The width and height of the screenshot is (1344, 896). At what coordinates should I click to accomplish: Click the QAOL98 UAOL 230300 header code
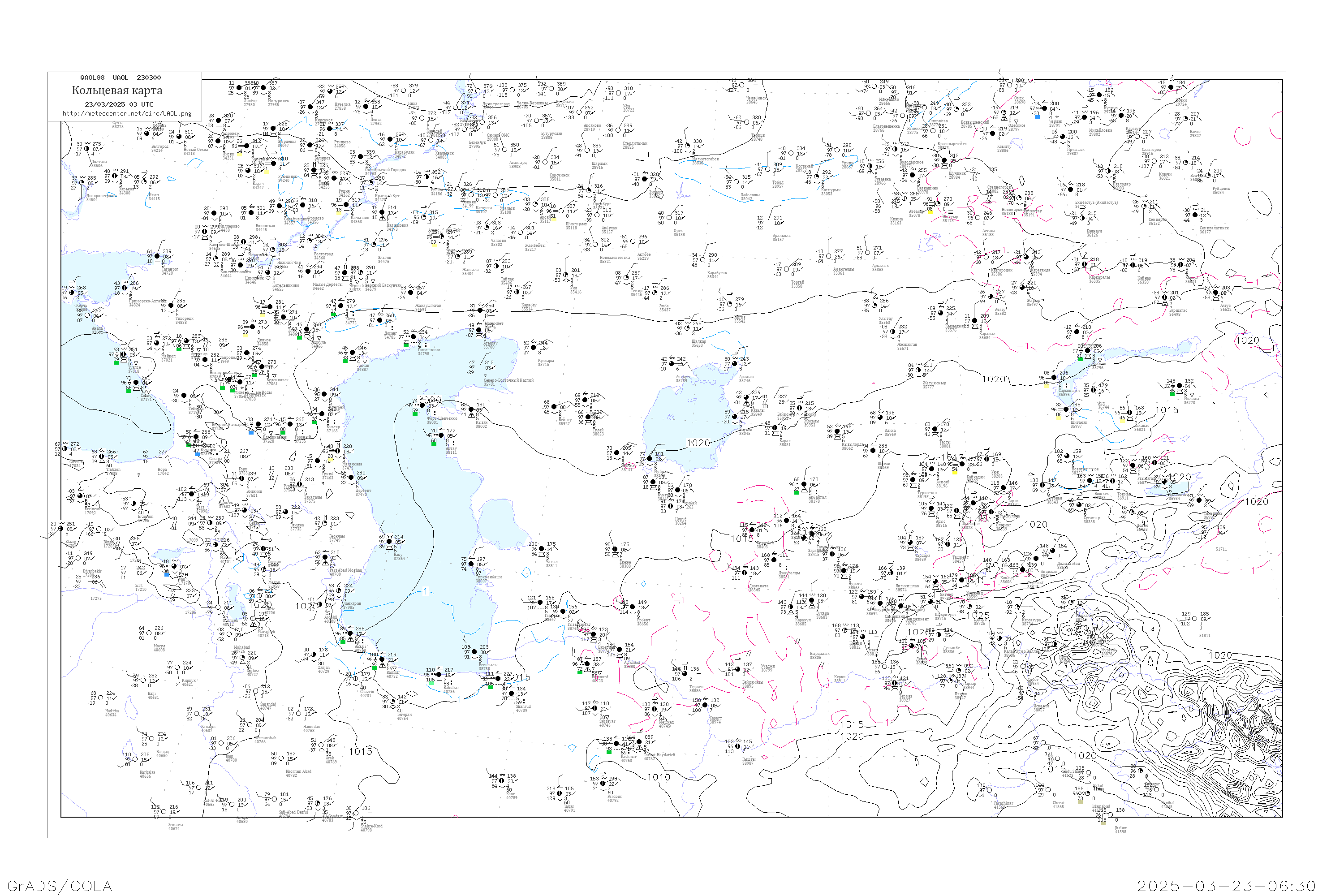[120, 77]
